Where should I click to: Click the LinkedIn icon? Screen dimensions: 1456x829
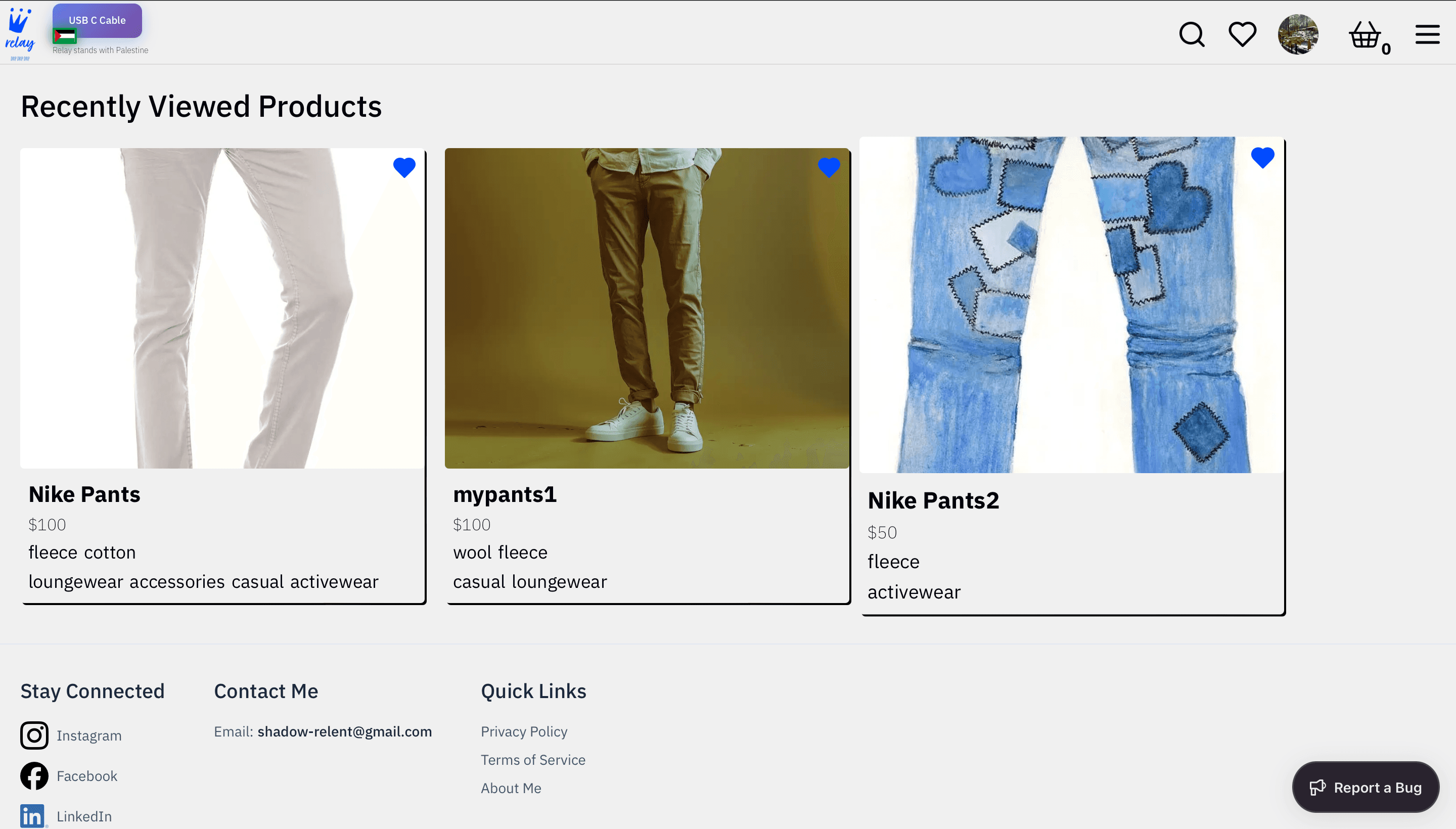(32, 815)
